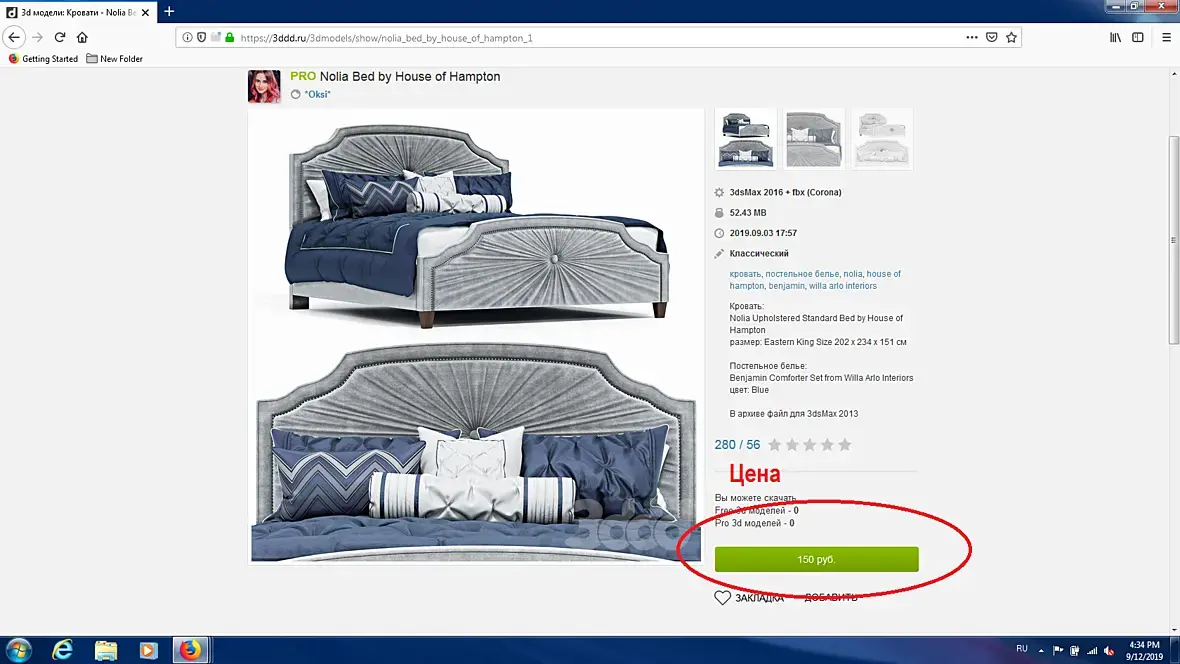Reload the page with the refresh icon
Screen dimensions: 1180x664
point(59,37)
